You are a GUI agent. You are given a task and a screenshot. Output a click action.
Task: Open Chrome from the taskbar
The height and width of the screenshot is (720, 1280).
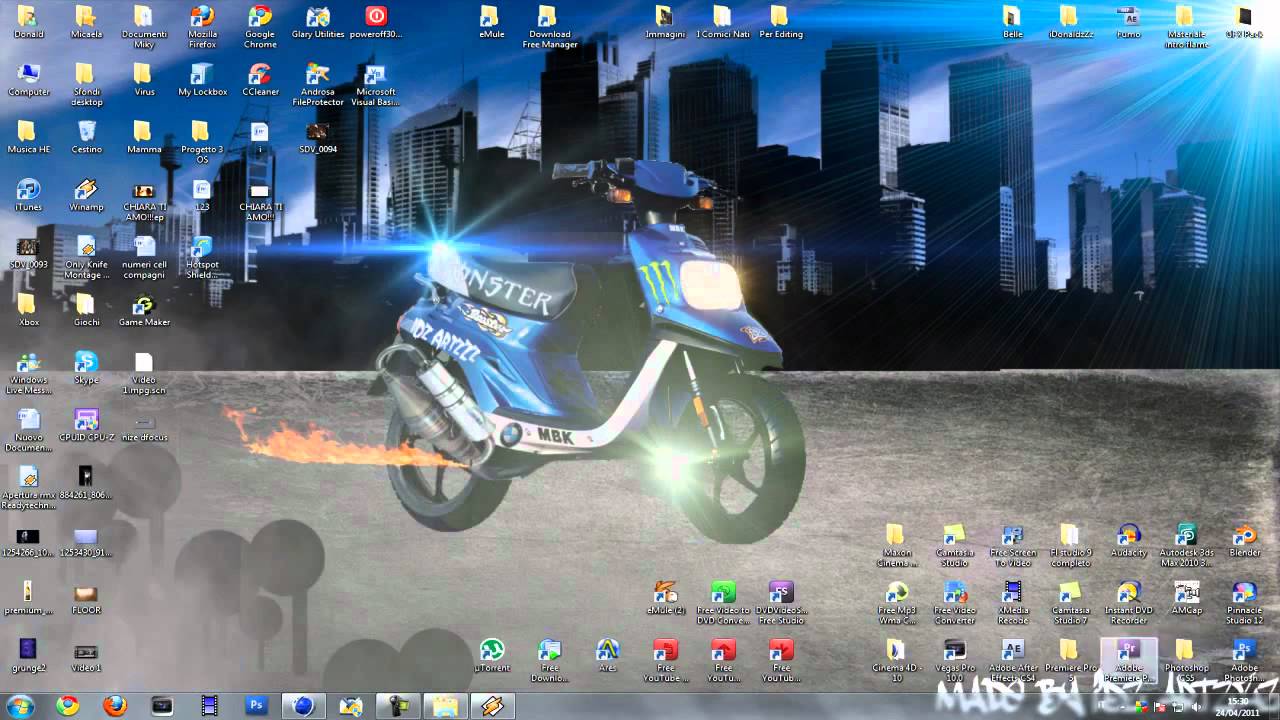[x=68, y=706]
